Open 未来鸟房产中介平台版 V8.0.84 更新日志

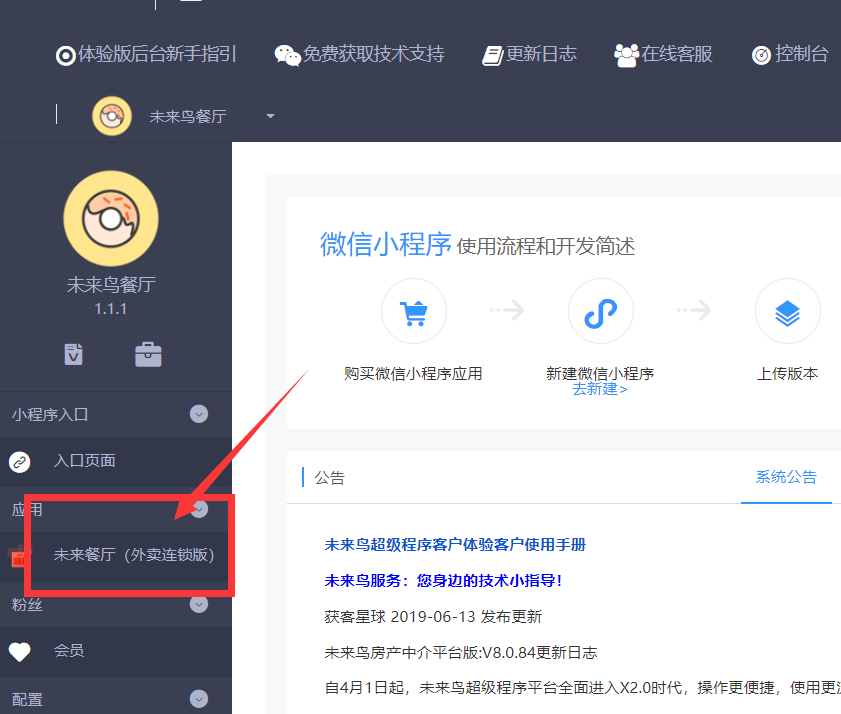click(461, 652)
